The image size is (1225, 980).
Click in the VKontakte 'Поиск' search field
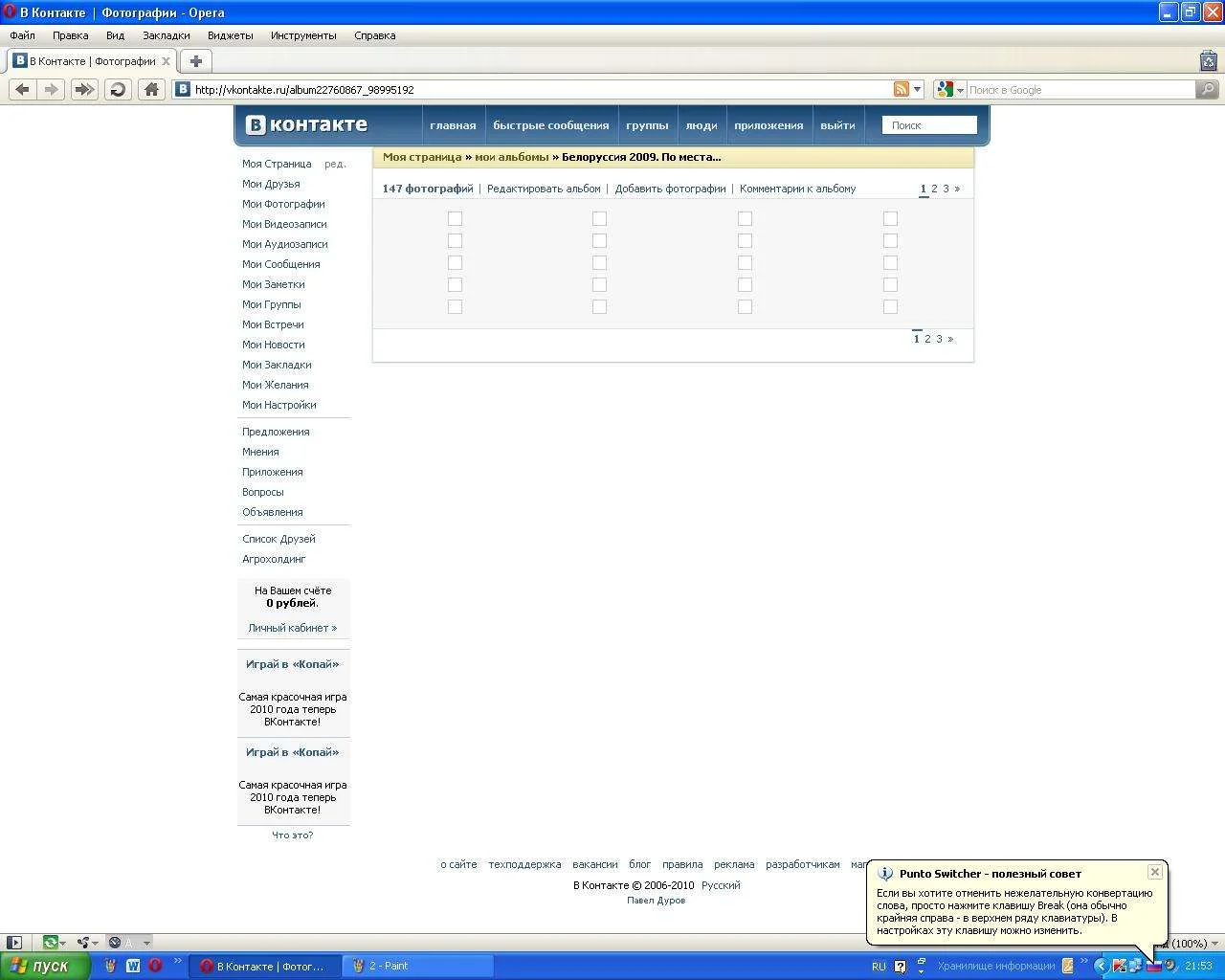929,125
